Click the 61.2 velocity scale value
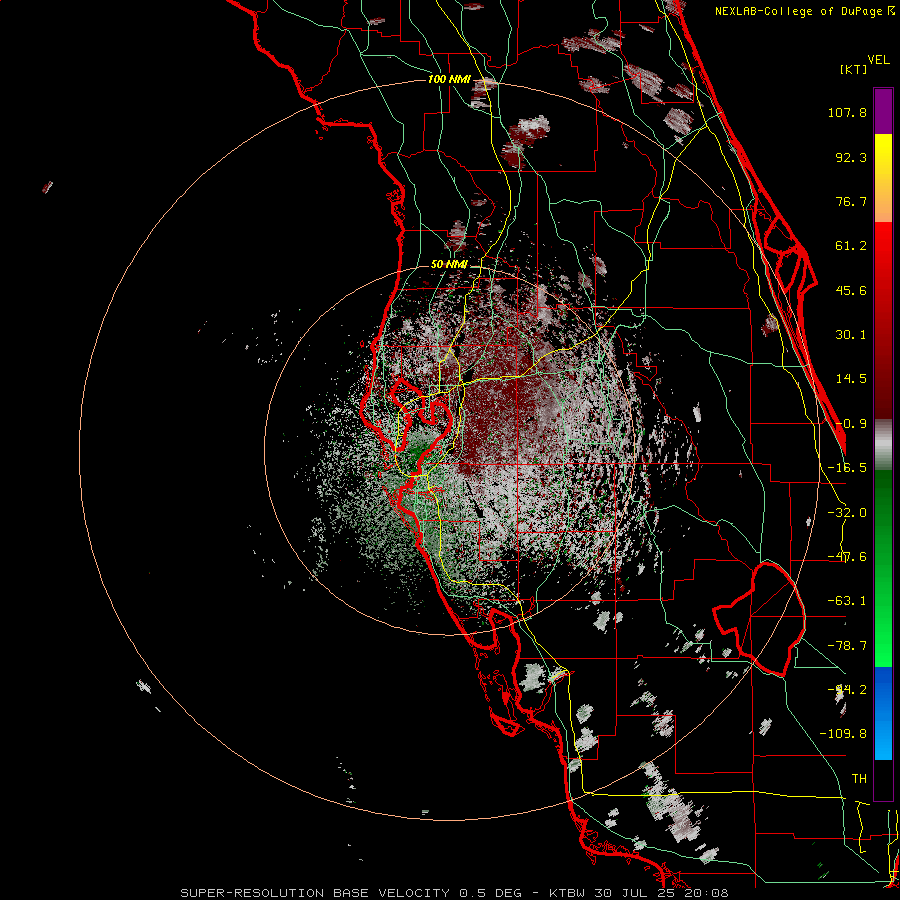 click(851, 246)
